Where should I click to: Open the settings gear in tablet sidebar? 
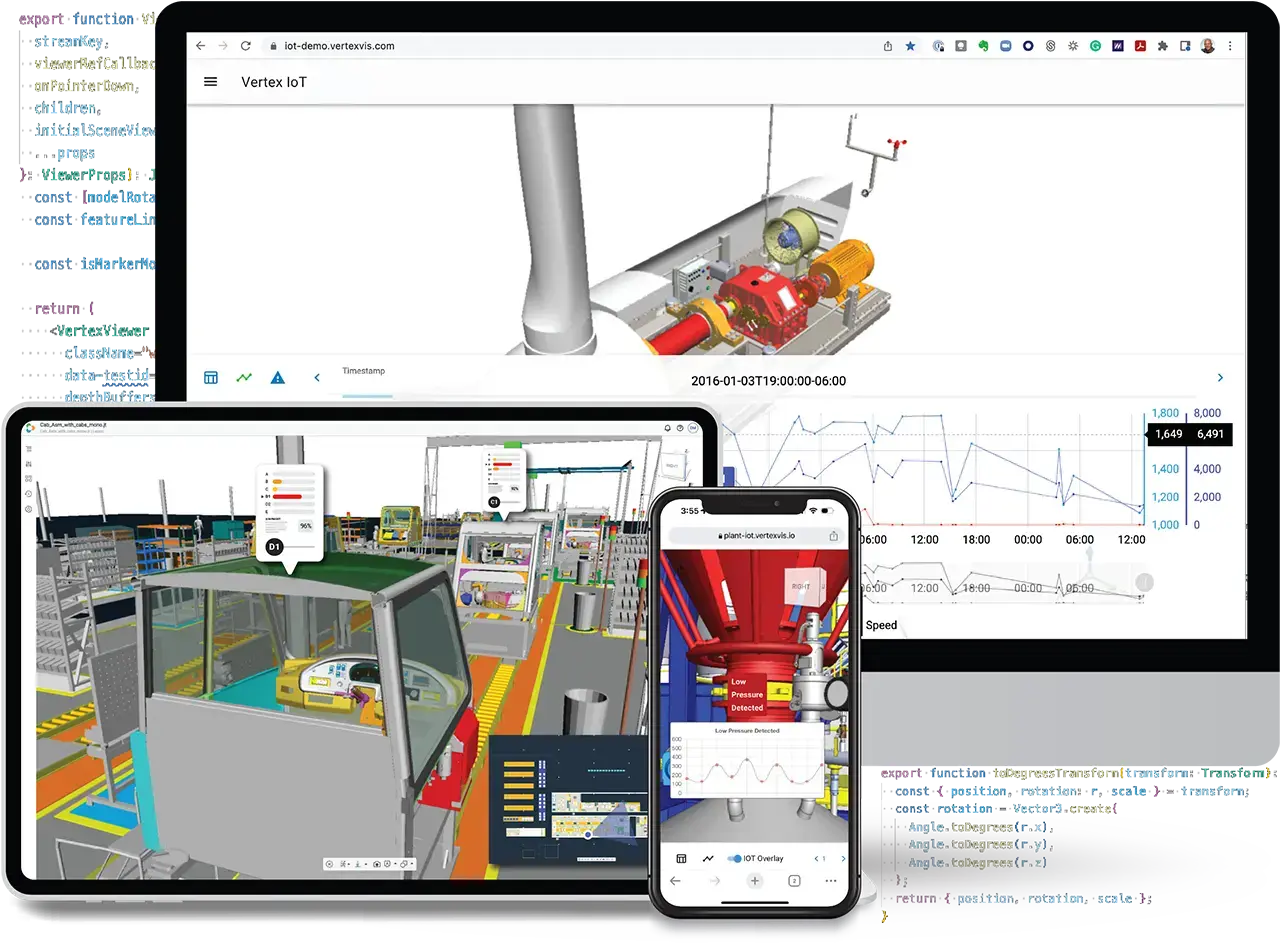[28, 509]
